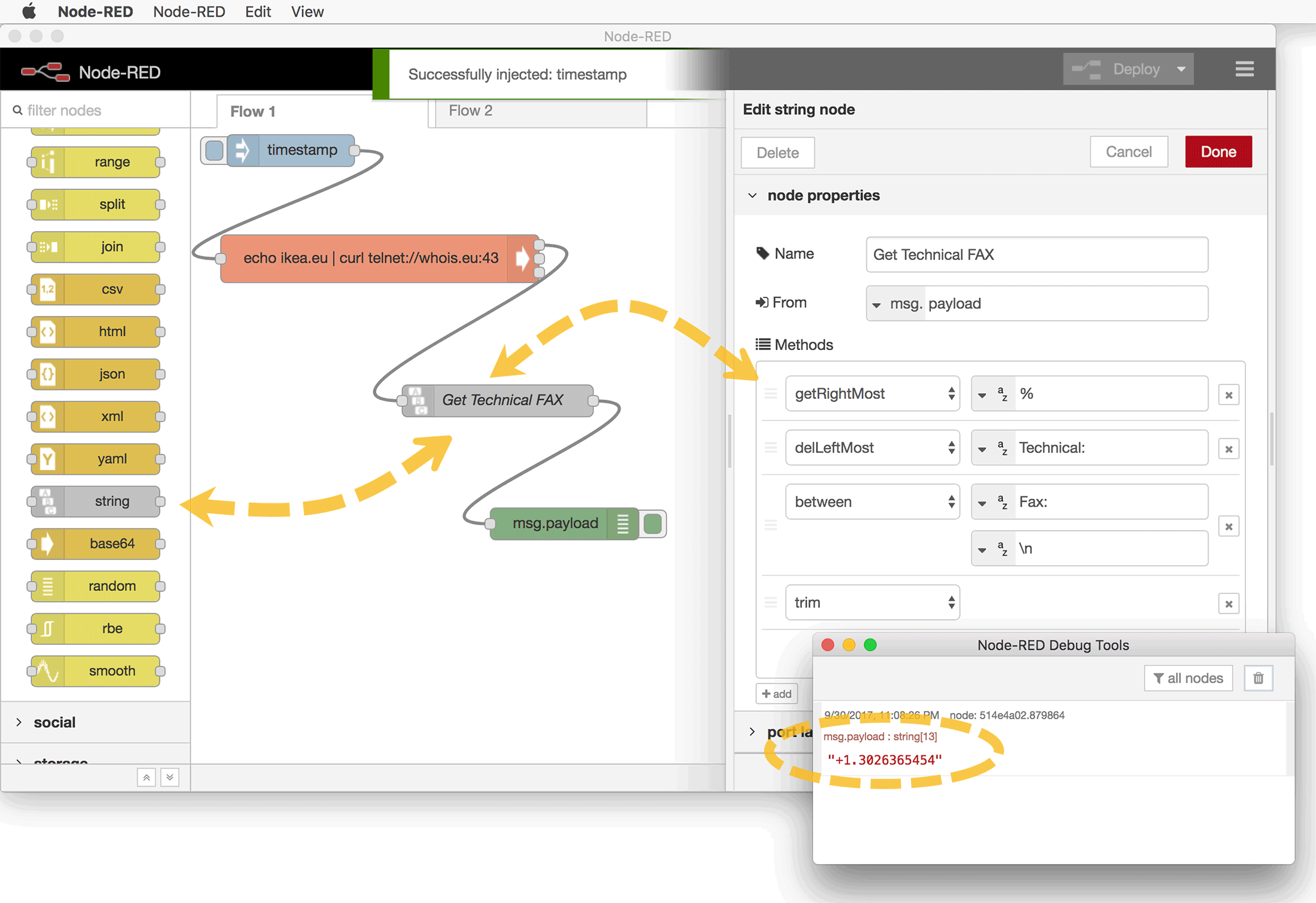This screenshot has height=903, width=1316.
Task: Open the Edit menu in menu bar
Action: tap(258, 12)
